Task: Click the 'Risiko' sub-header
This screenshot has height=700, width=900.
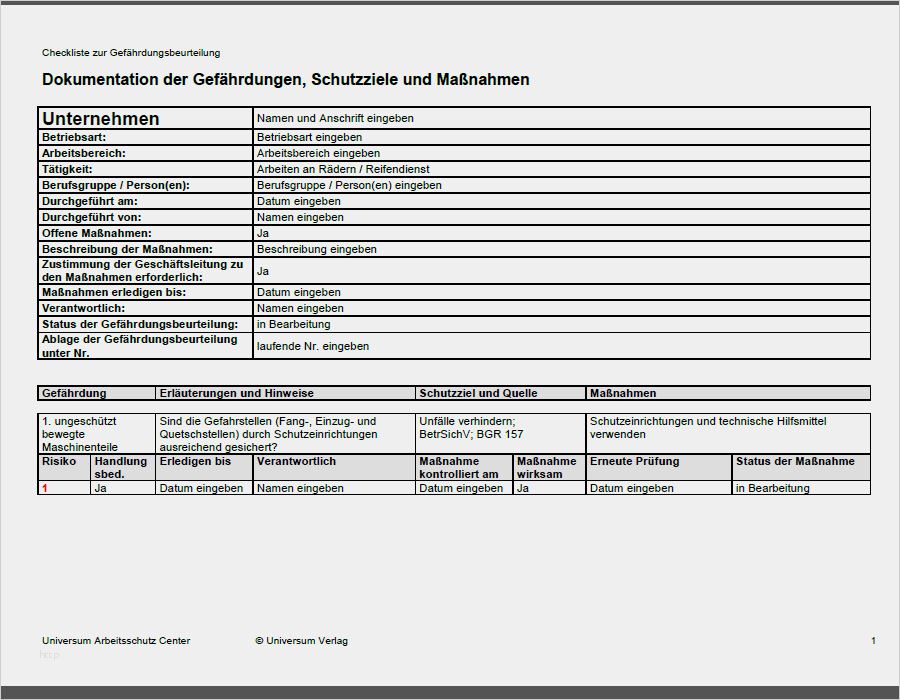Action: (x=64, y=468)
